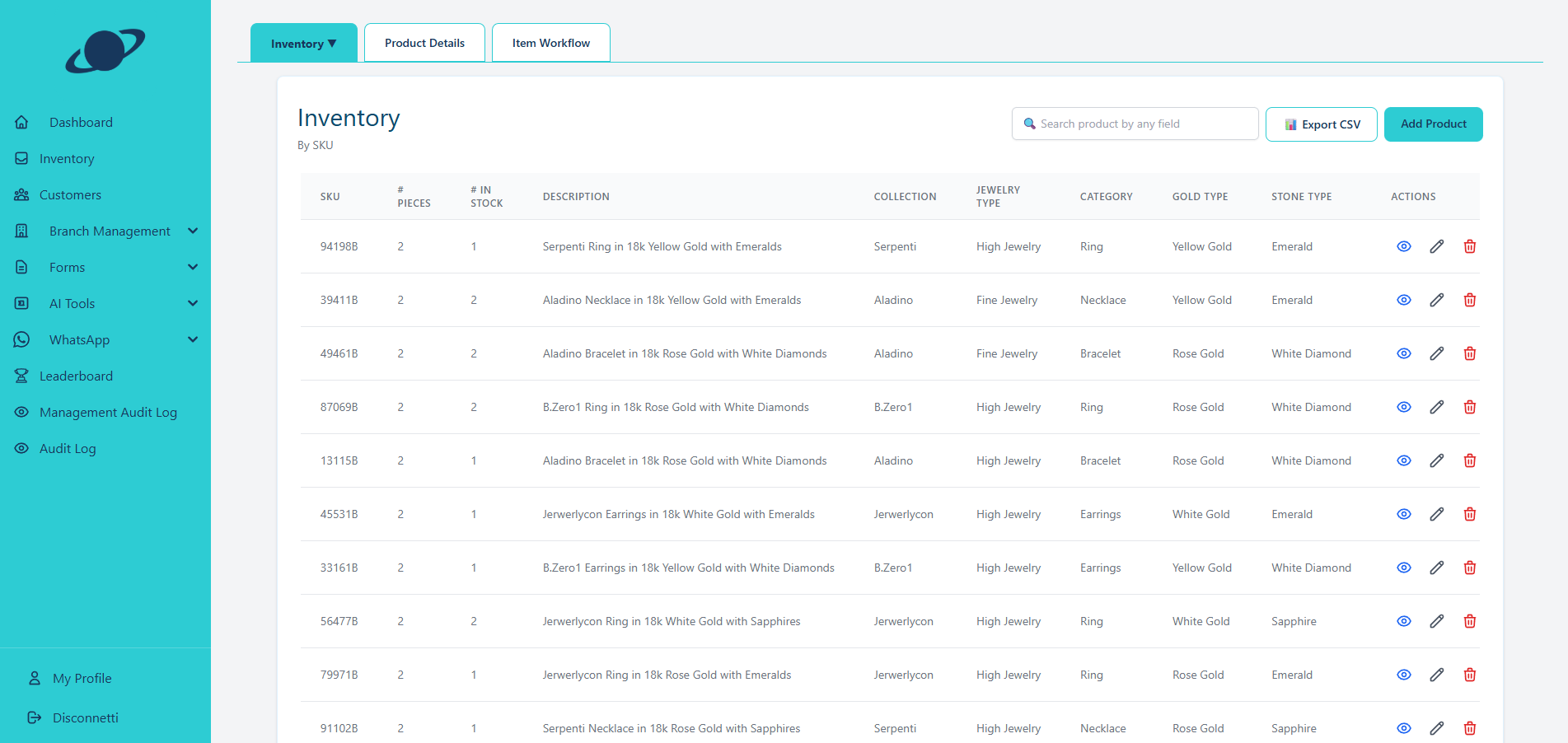Open the Item Workflow tab
Screen dimensions: 1568x743
550,43
